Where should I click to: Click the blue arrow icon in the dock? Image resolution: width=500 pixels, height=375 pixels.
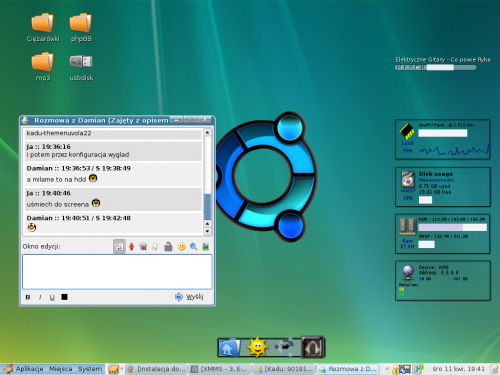pos(284,347)
